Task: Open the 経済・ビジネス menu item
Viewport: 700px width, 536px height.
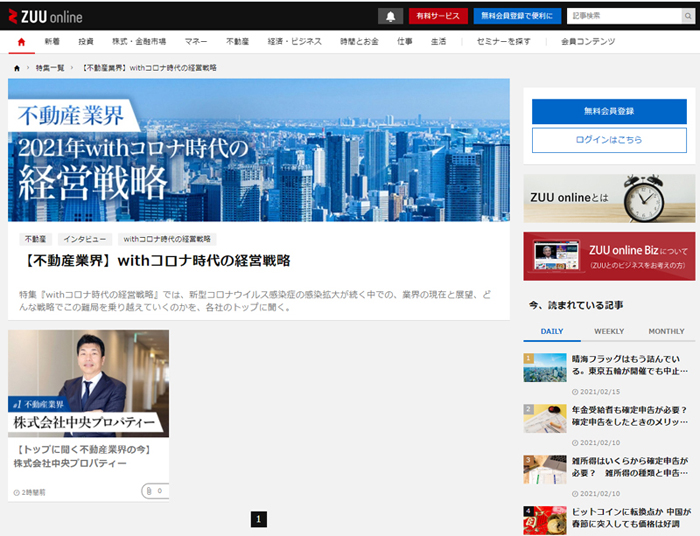Action: pos(295,42)
